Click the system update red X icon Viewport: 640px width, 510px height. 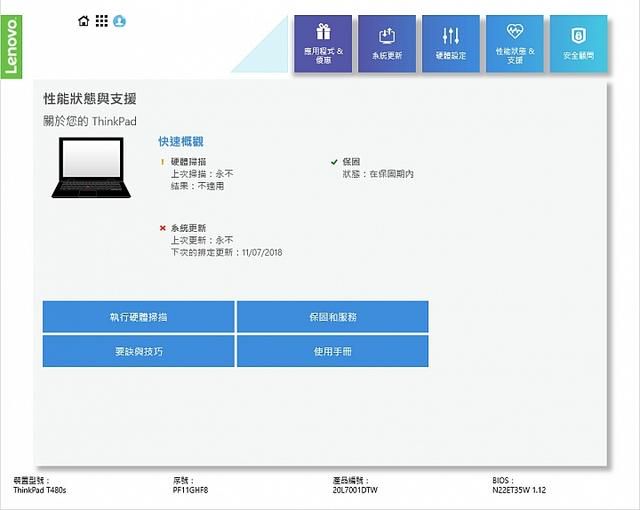click(163, 228)
